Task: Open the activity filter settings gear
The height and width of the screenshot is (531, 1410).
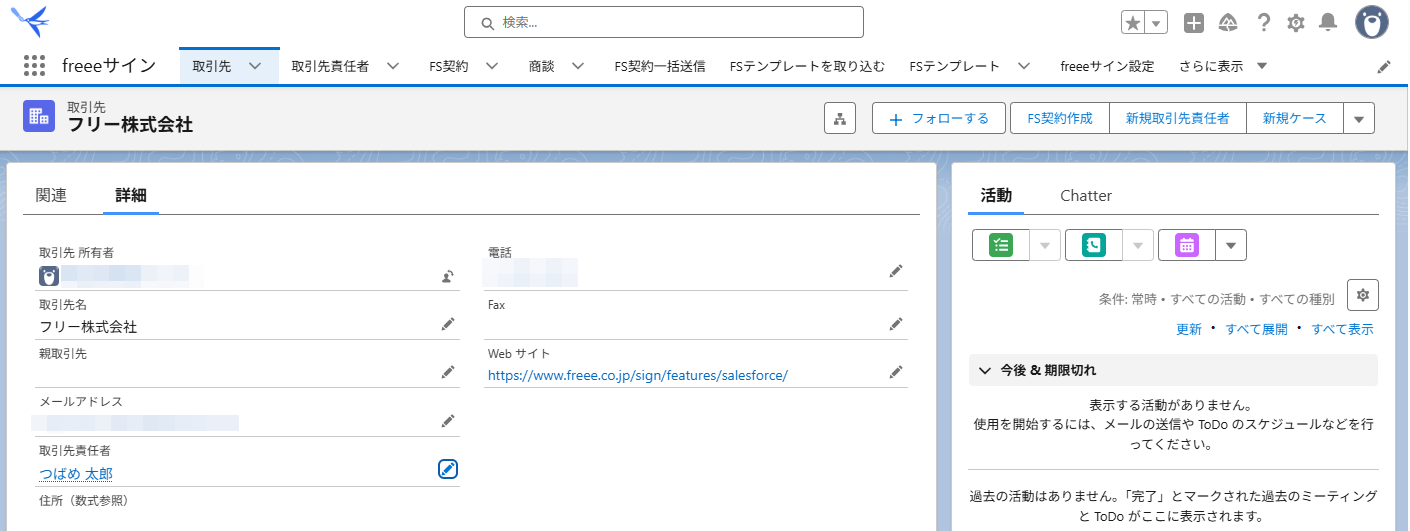Action: click(1363, 295)
